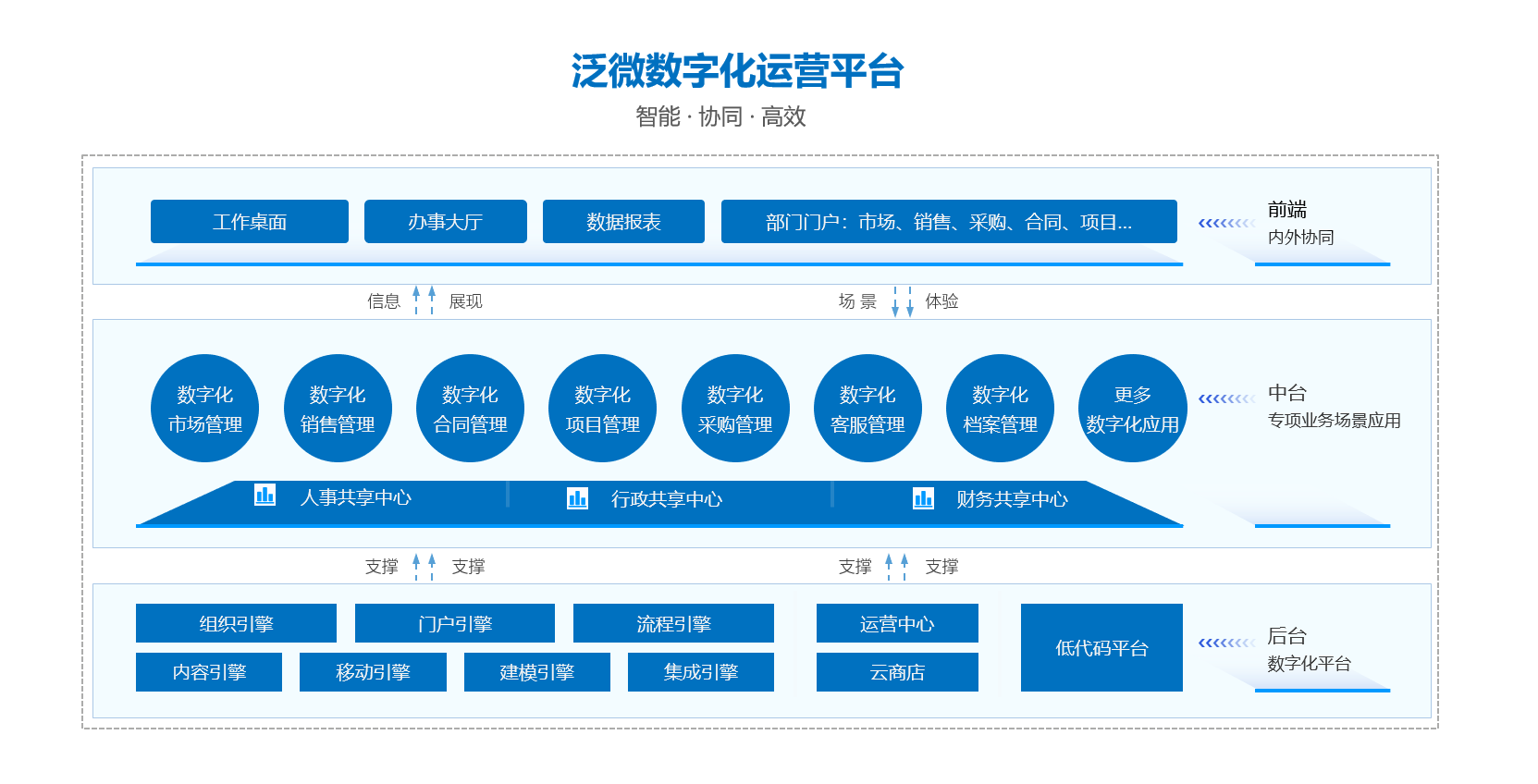Click the 体验 label

pyautogui.click(x=941, y=301)
